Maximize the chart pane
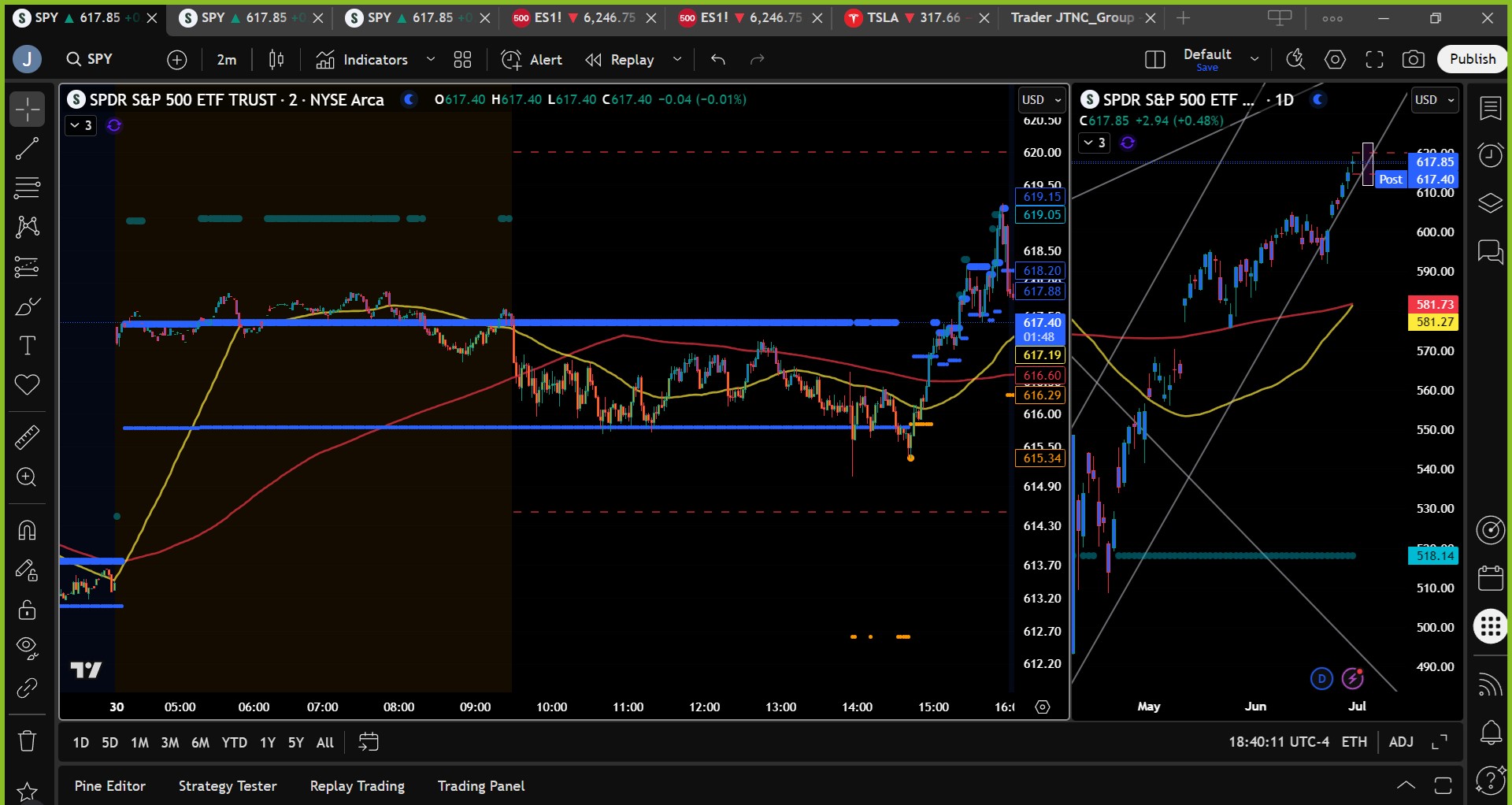 click(x=1440, y=742)
